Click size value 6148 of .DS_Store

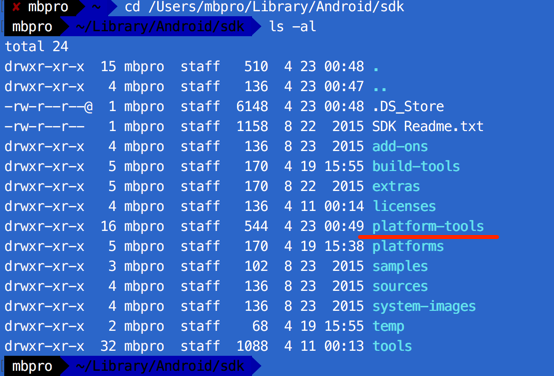point(252,106)
